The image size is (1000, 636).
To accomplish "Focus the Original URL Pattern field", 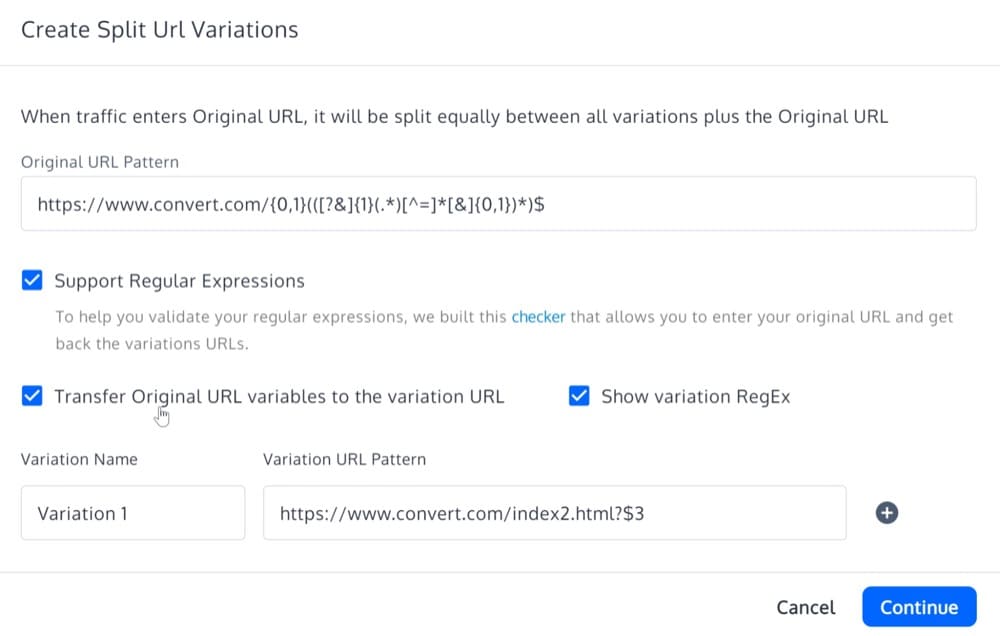I will [499, 203].
